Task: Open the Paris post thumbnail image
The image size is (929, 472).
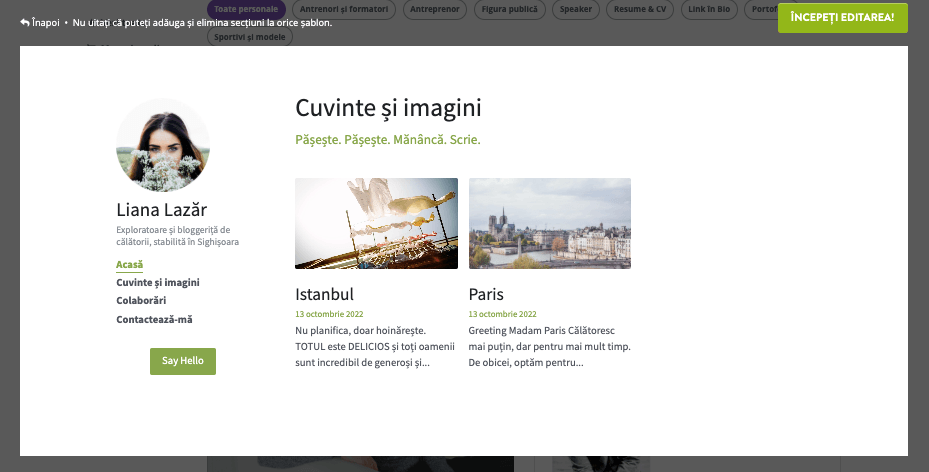Action: coord(549,223)
